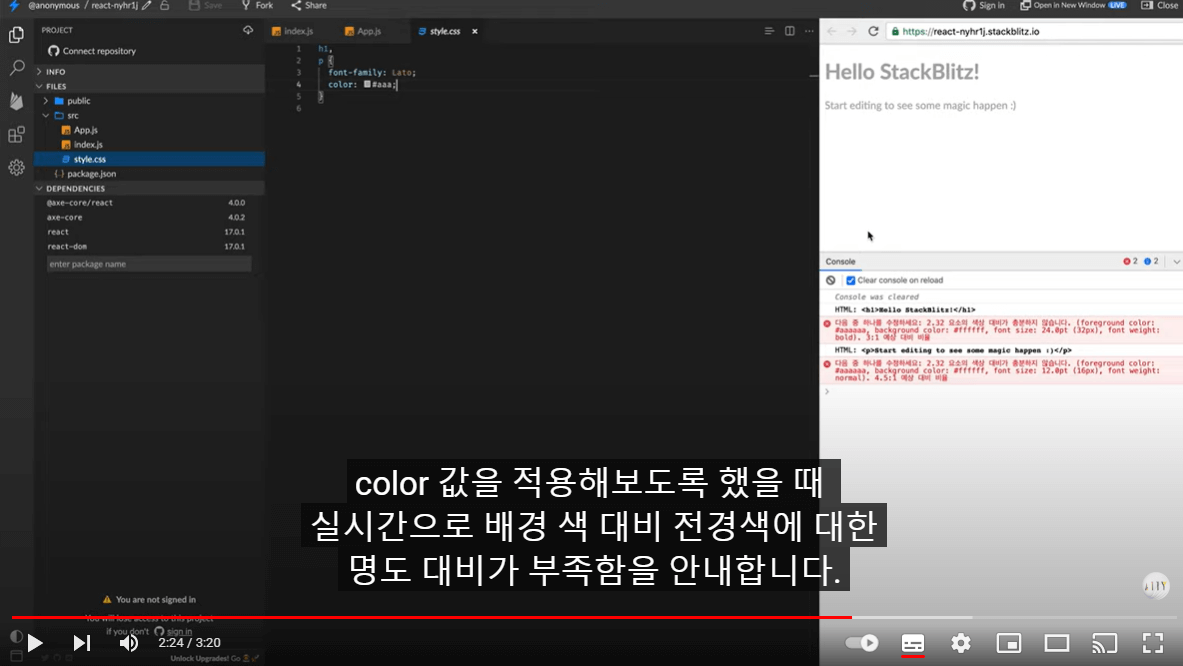Click the Fork button

coord(257,5)
